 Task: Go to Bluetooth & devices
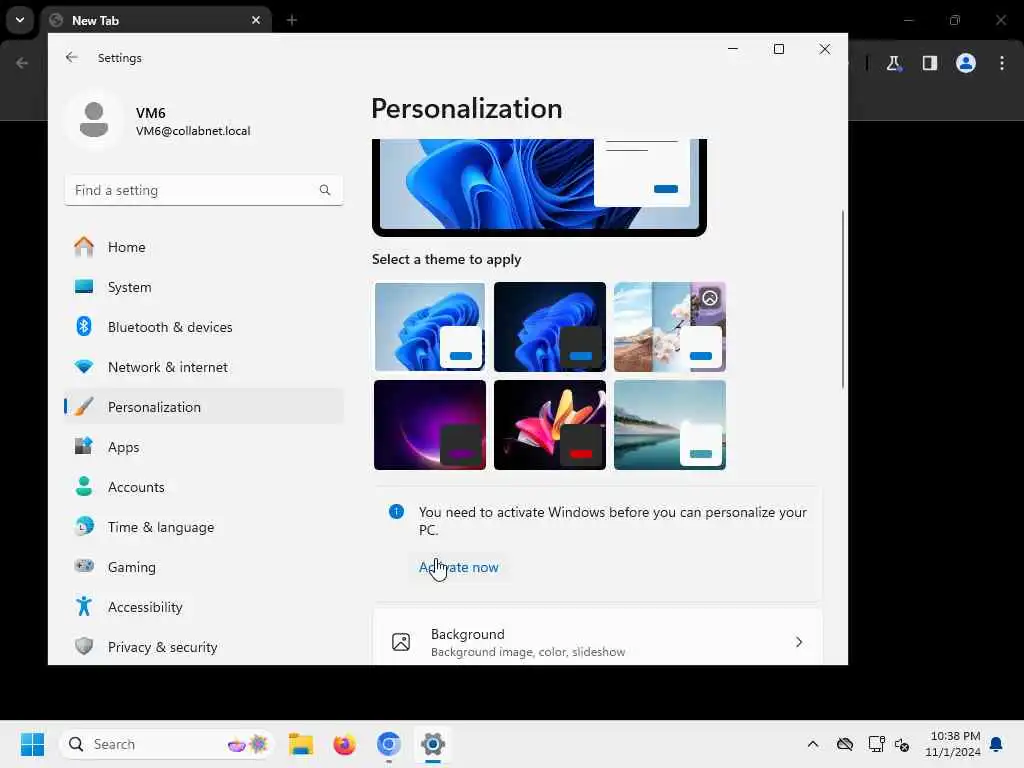click(204, 327)
